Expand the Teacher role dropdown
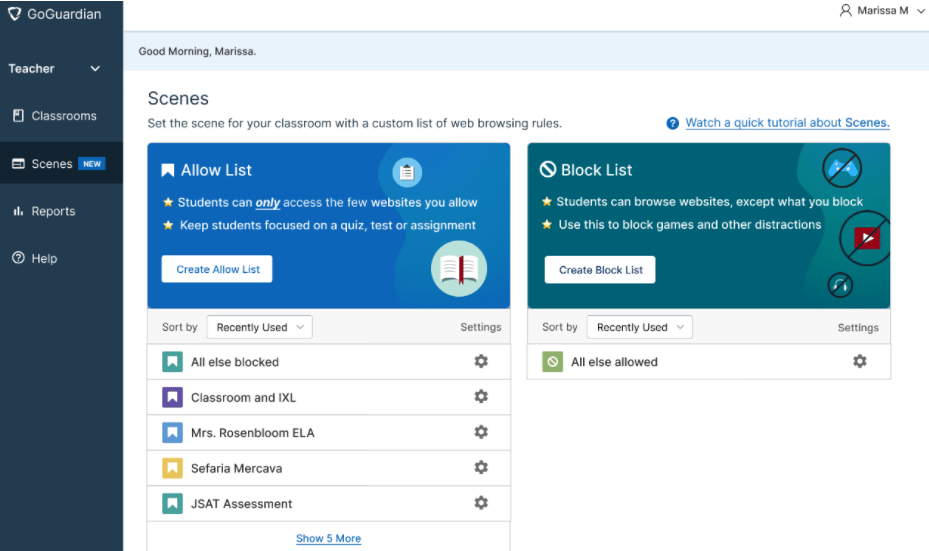 pyautogui.click(x=95, y=69)
